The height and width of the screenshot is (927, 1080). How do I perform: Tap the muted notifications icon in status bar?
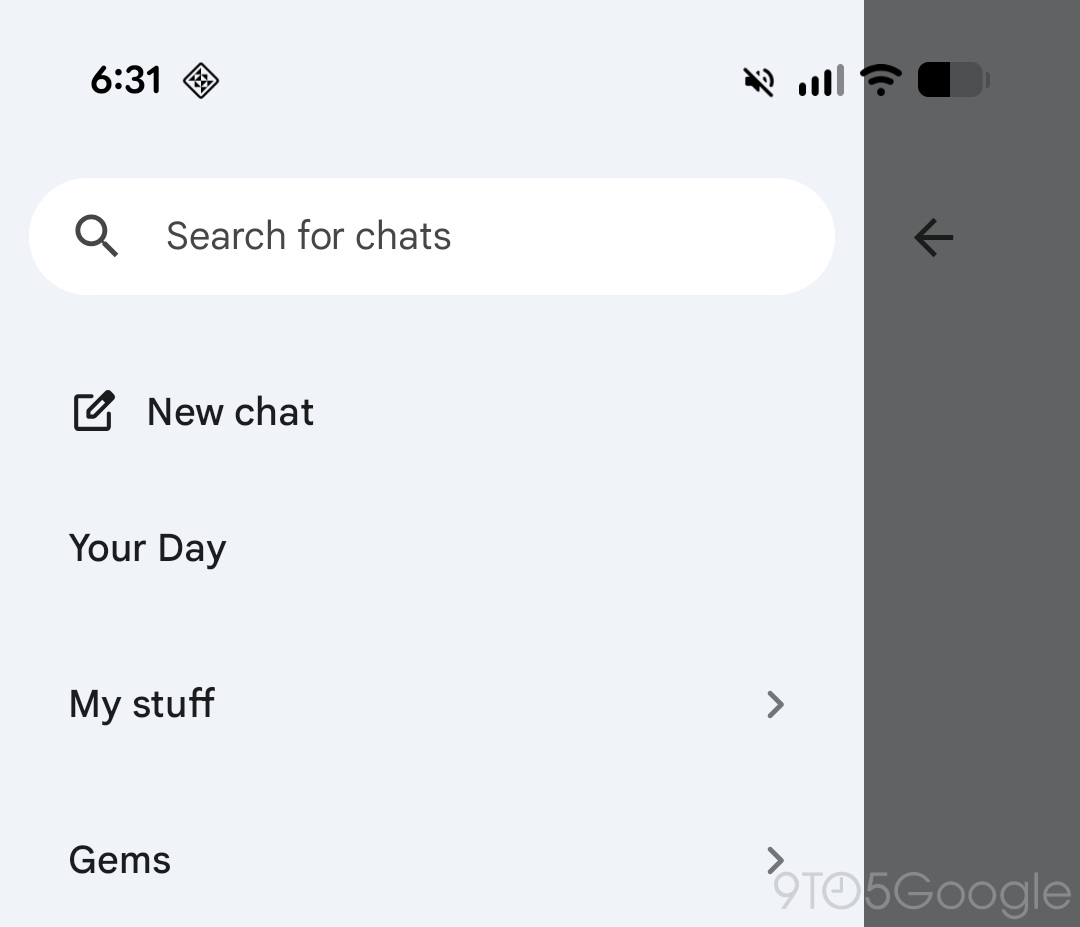coord(758,80)
